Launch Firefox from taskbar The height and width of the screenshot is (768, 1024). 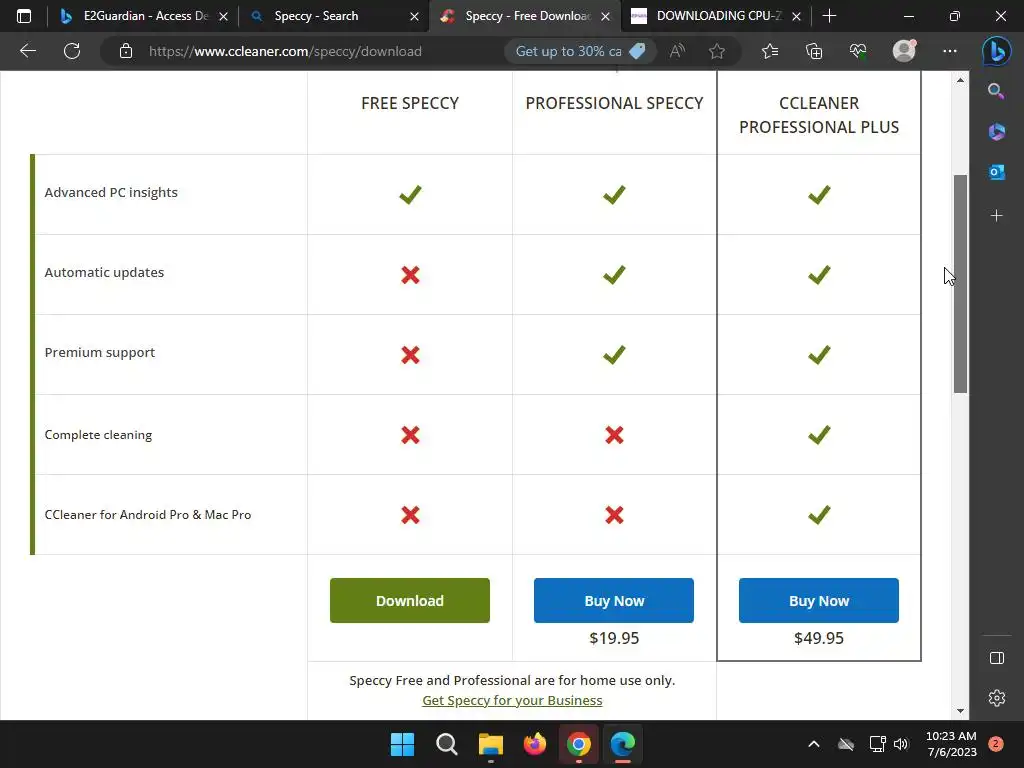[535, 744]
